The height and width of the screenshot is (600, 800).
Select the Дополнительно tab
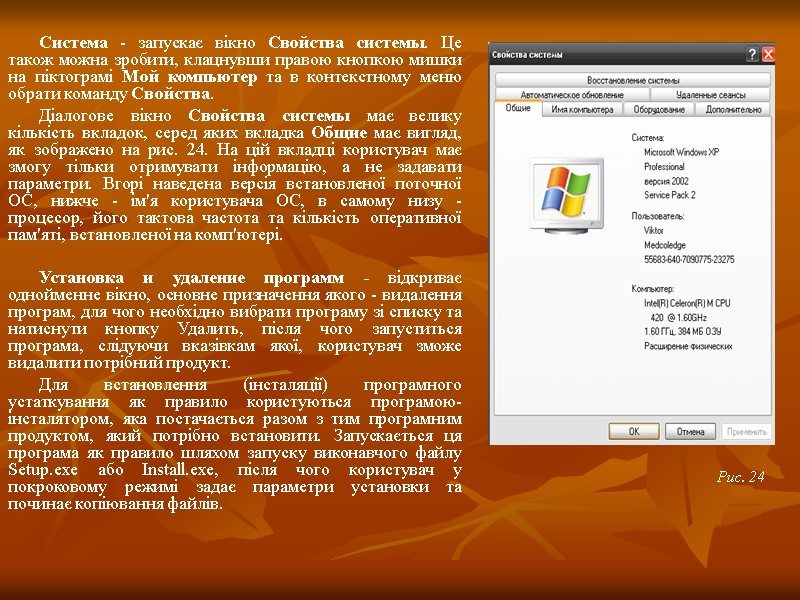pos(733,110)
